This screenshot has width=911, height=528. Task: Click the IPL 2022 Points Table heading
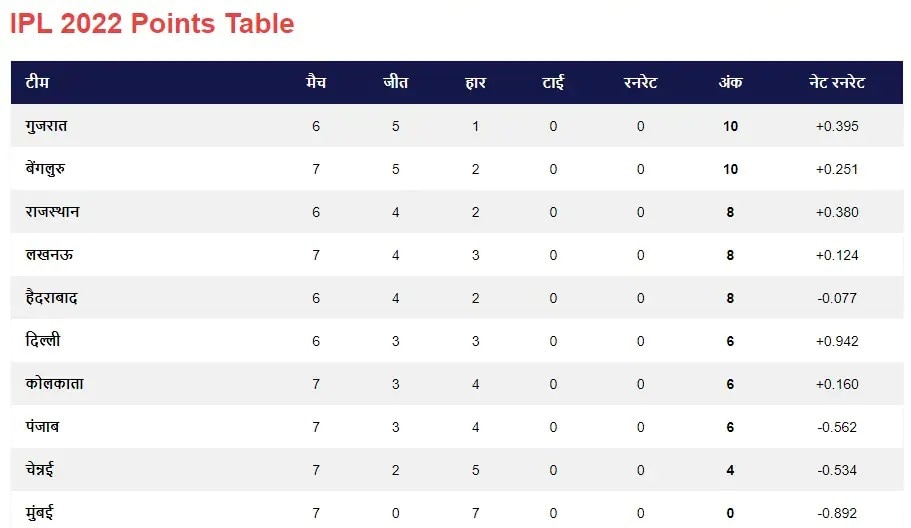pyautogui.click(x=152, y=24)
